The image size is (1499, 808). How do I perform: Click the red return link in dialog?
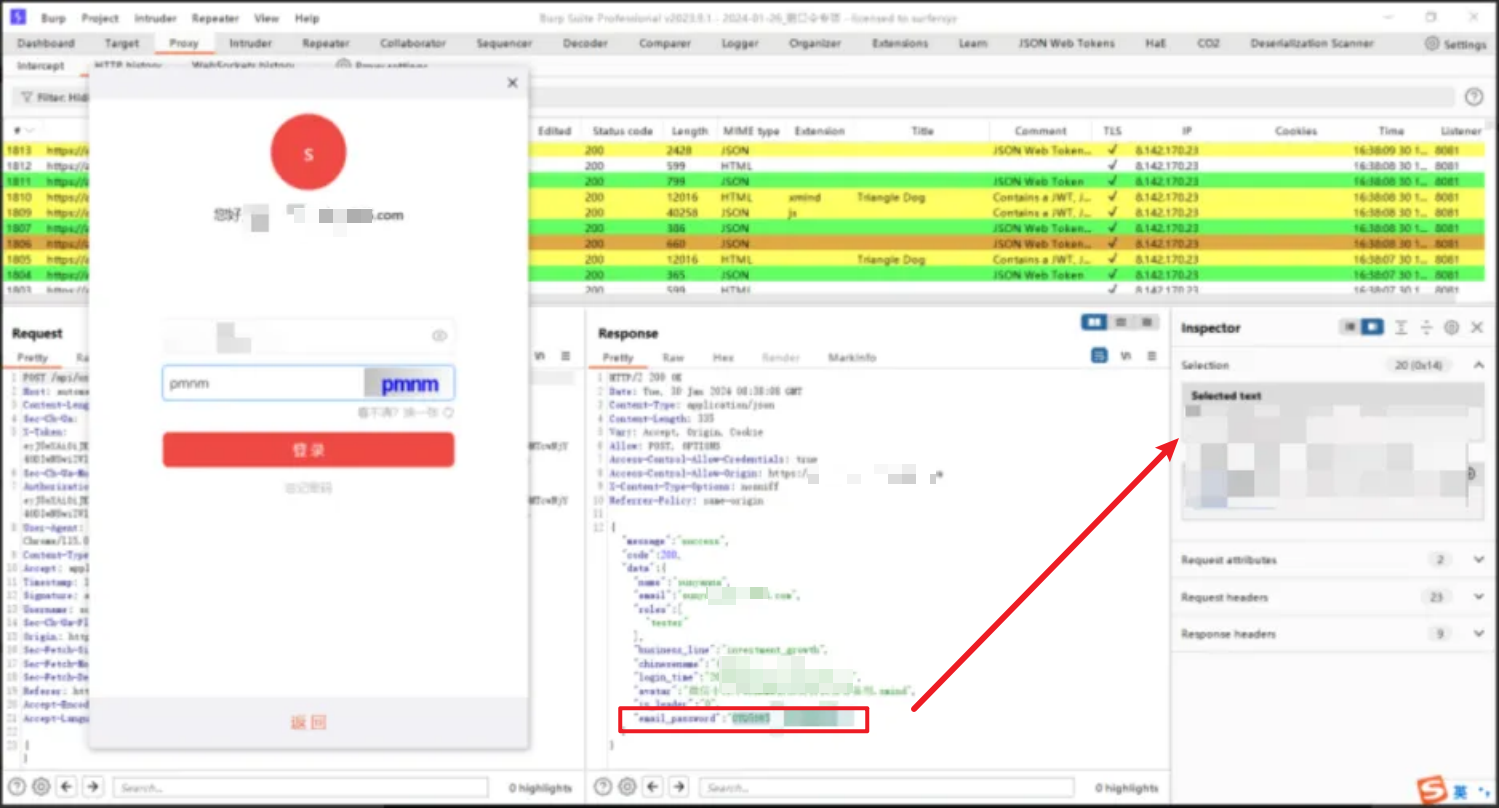point(308,723)
